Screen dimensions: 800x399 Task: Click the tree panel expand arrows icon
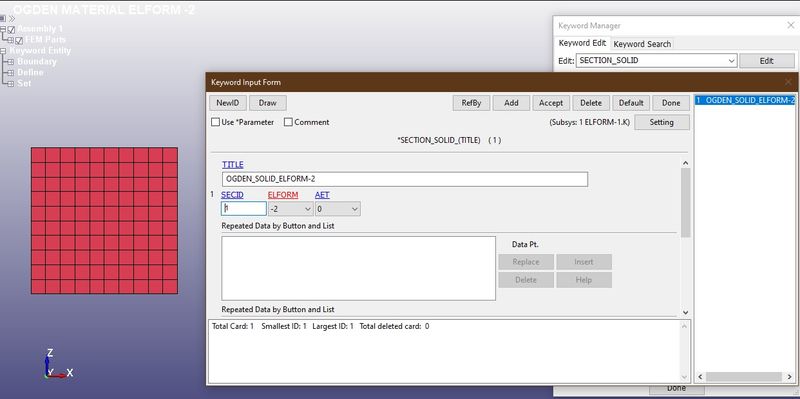pyautogui.click(x=12, y=18)
